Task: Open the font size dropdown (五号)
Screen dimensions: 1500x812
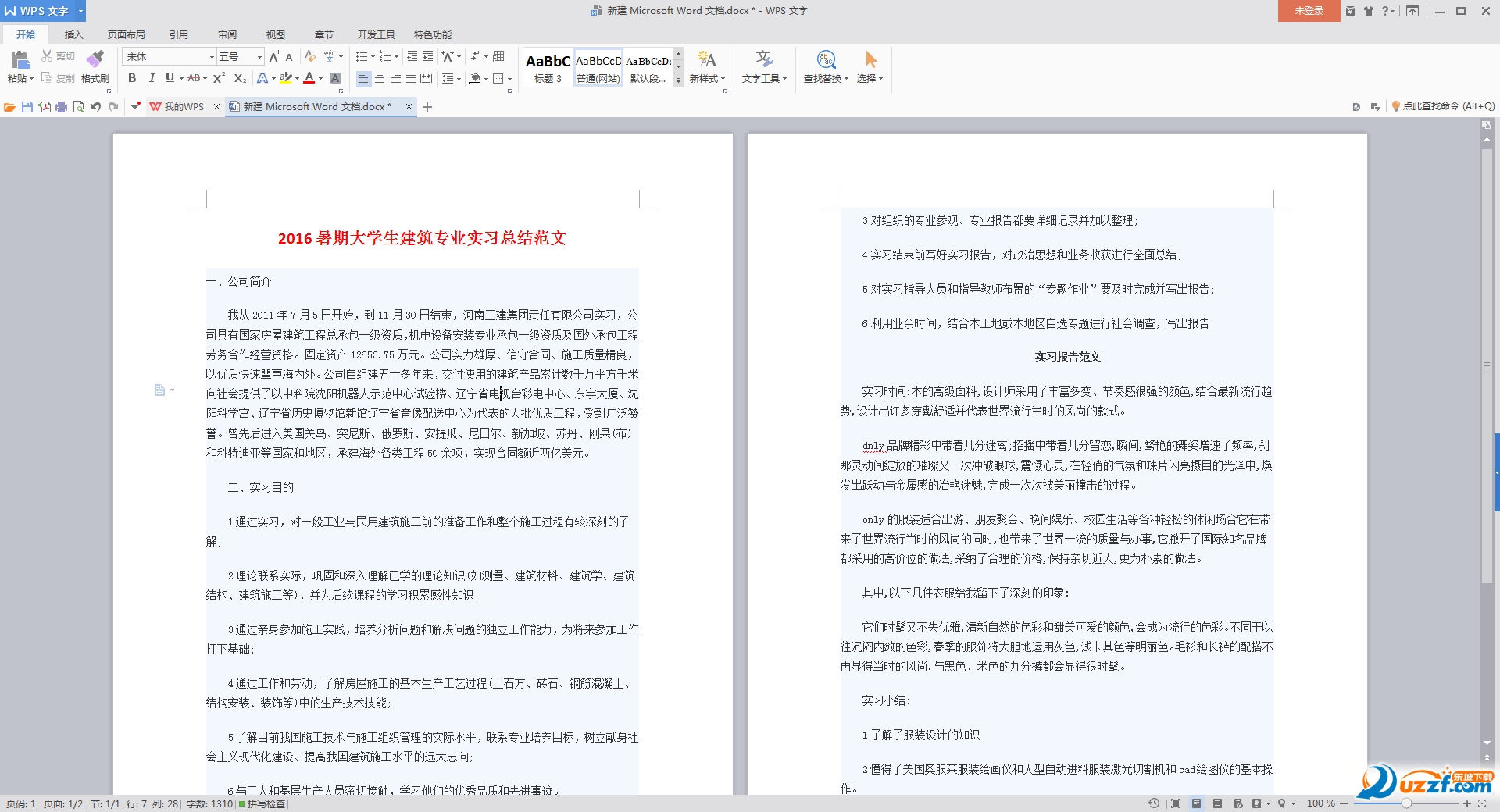Action: pos(259,57)
